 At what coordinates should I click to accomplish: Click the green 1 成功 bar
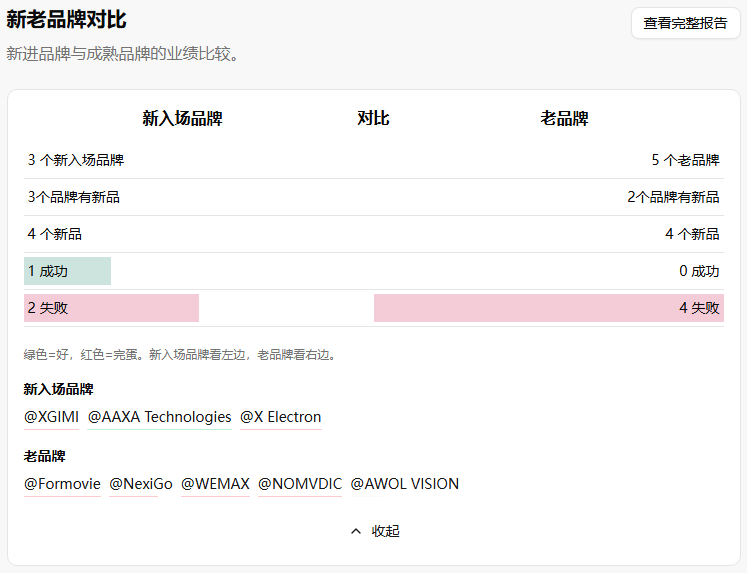67,271
